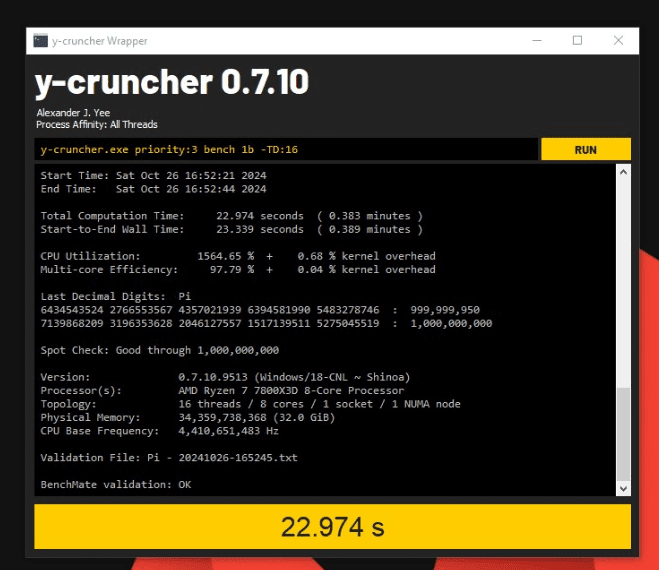The height and width of the screenshot is (570, 659).
Task: Click the 'Total Computation Time: 22.974 seconds' line
Action: pyautogui.click(x=232, y=216)
